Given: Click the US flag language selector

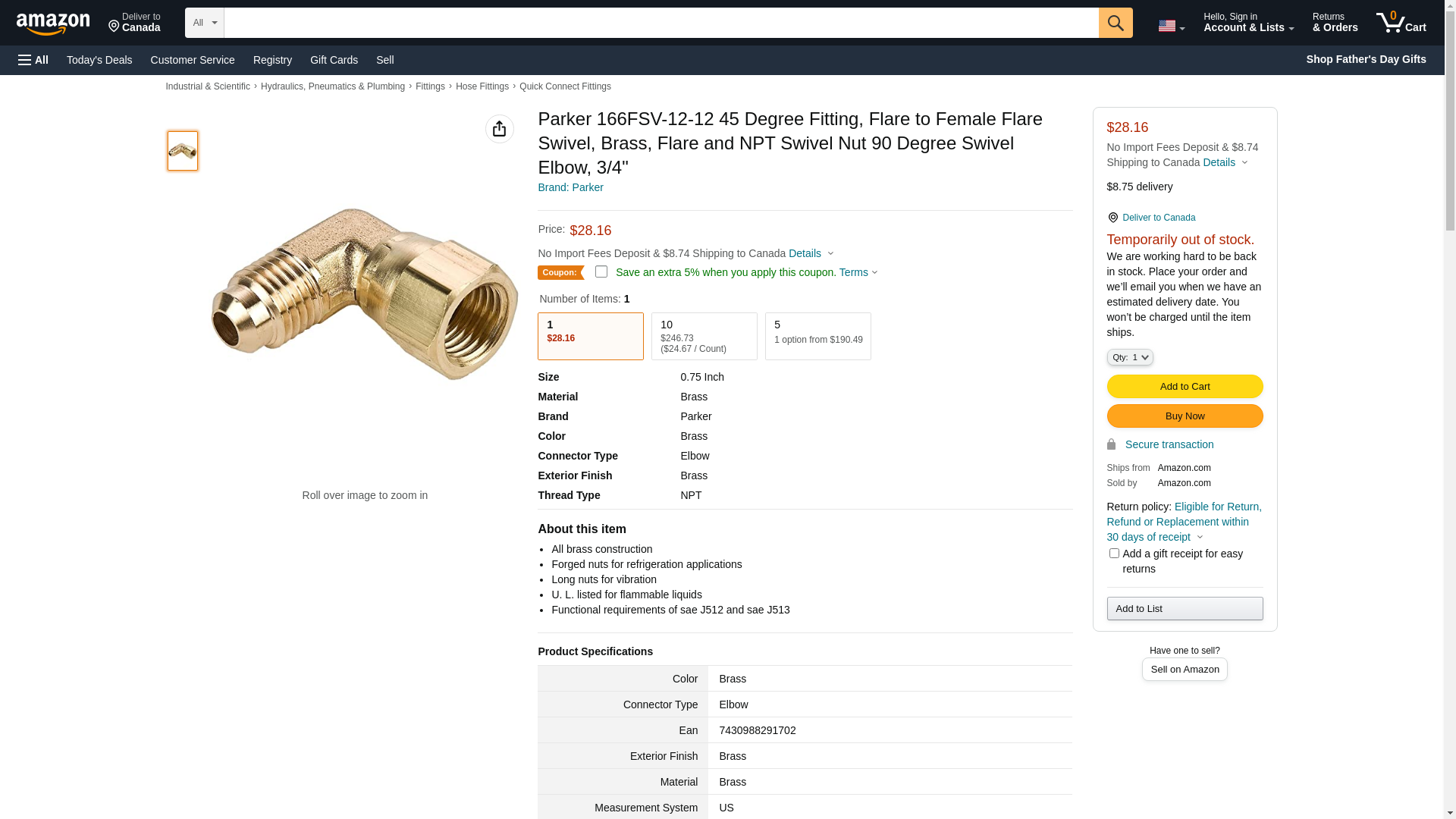Looking at the screenshot, I should coord(1171,26).
